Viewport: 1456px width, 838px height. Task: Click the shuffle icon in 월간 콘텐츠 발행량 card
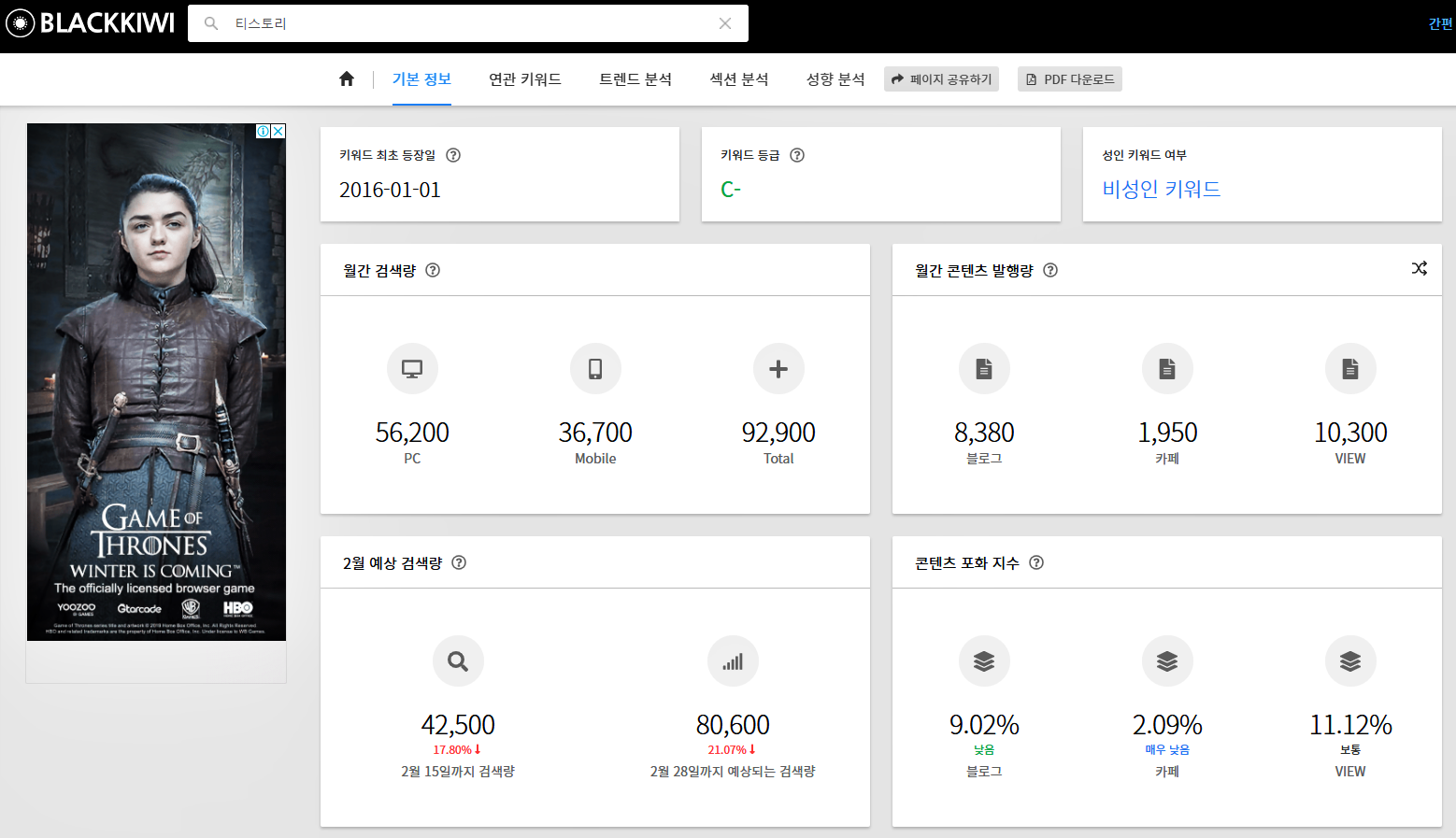pyautogui.click(x=1420, y=268)
